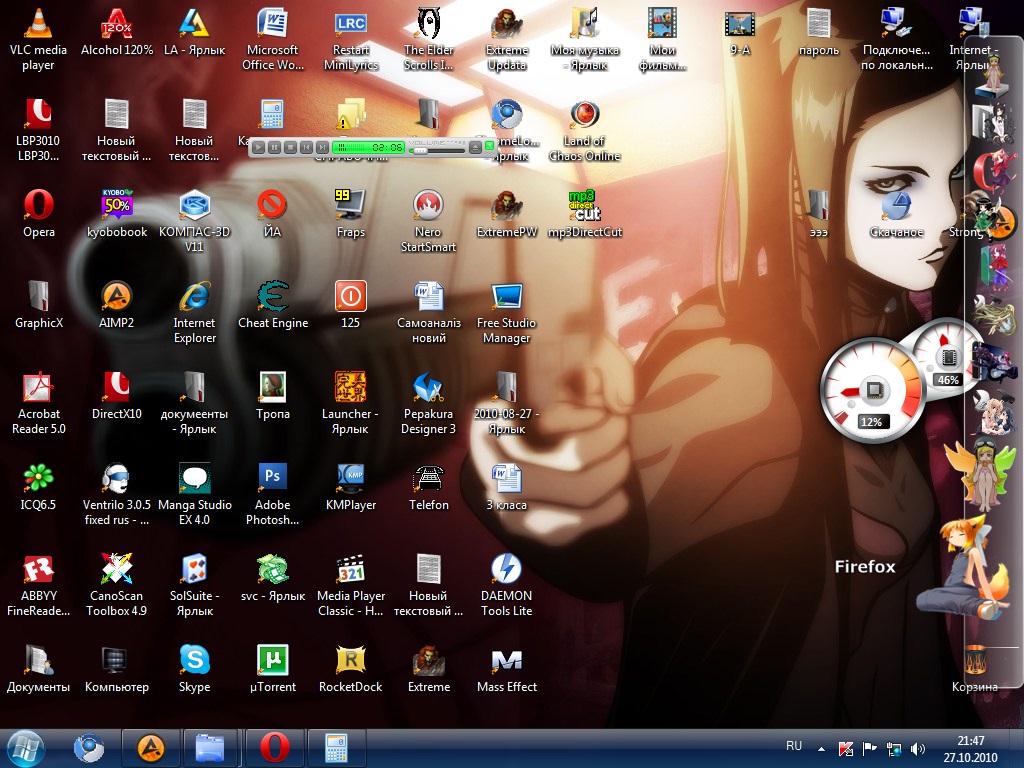Open the Mass Effect game shortcut
Screen dimensions: 1024x768
[x=506, y=660]
